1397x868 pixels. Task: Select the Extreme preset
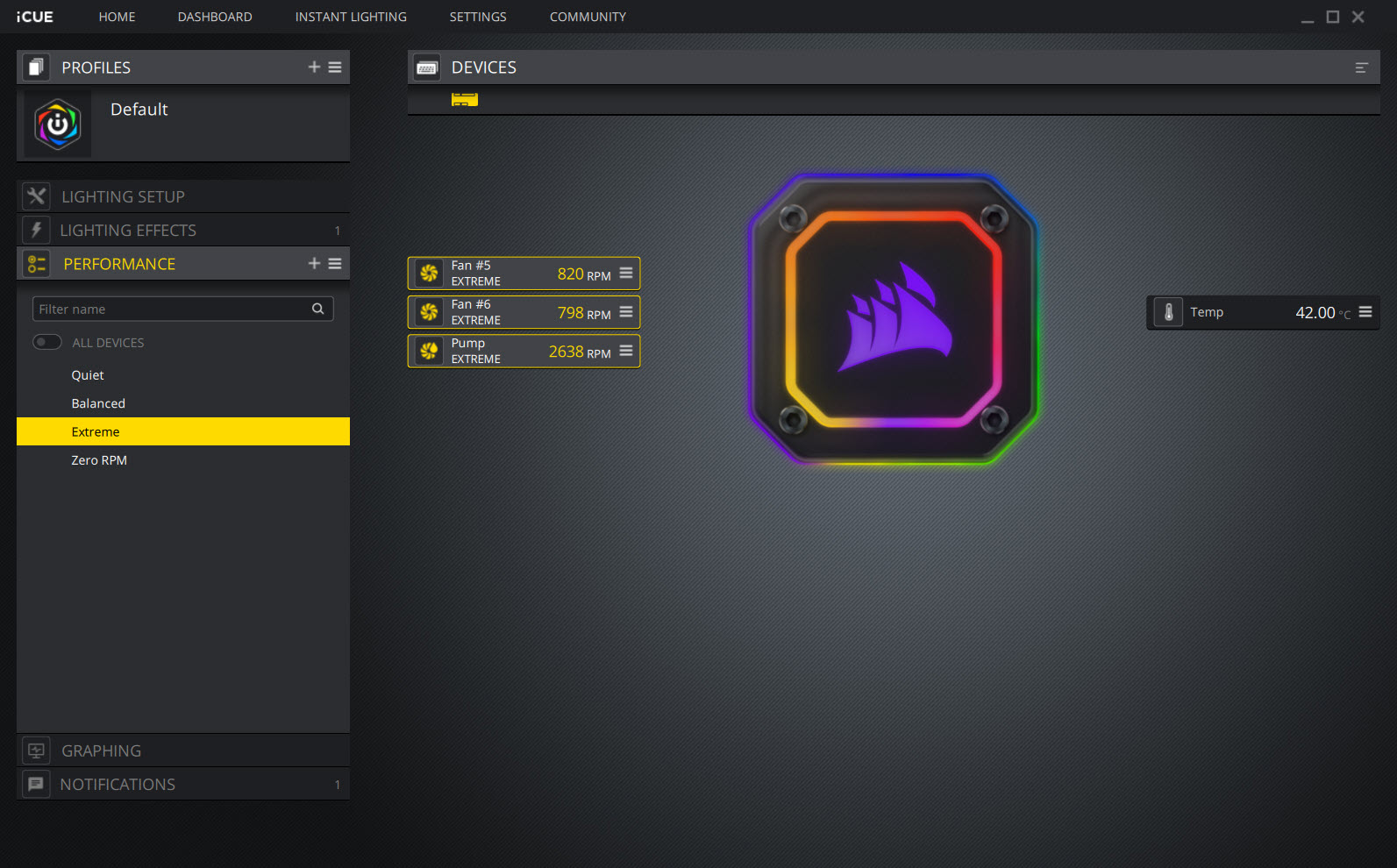click(183, 431)
